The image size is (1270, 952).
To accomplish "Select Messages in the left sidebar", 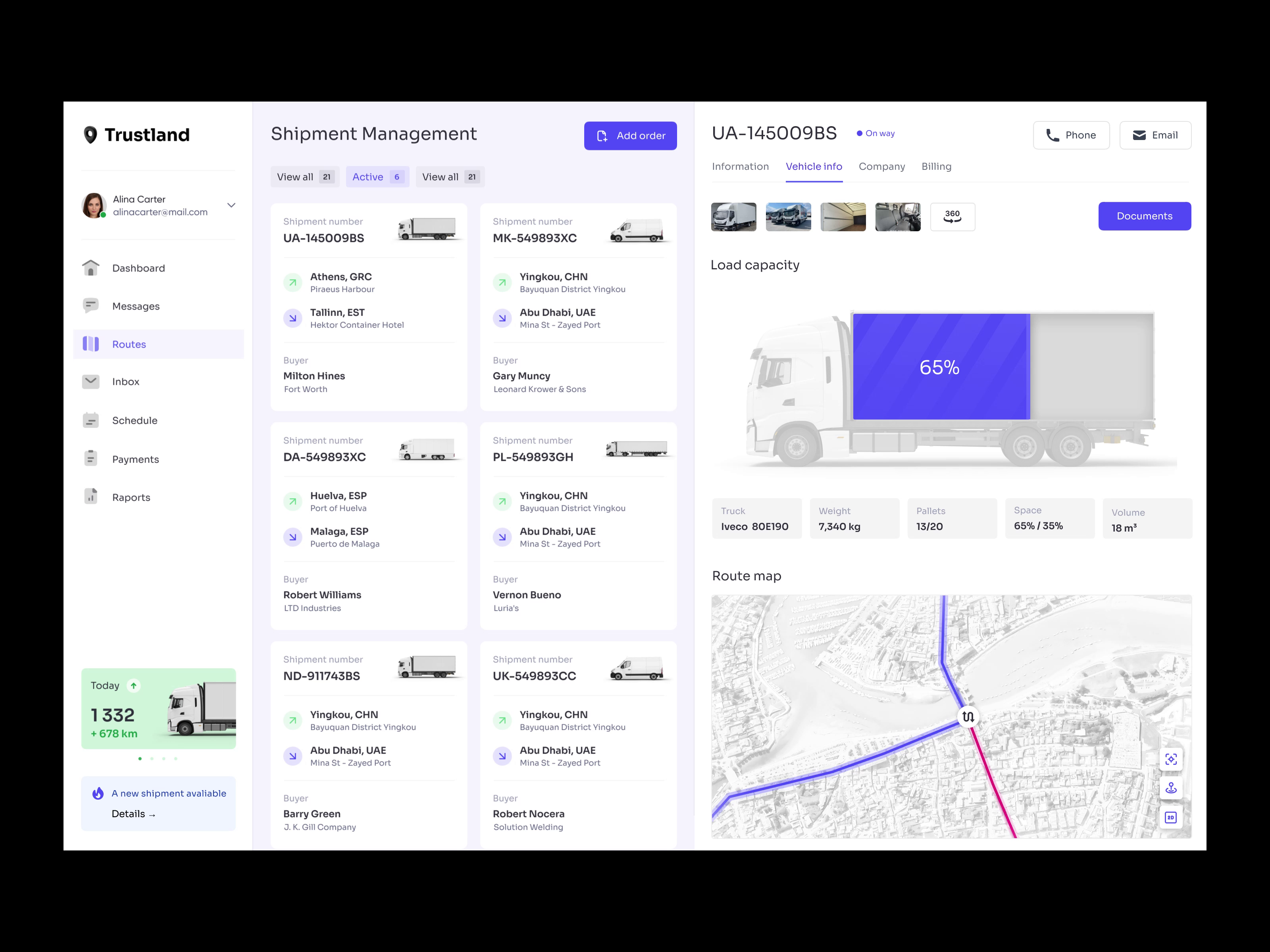I will click(x=135, y=306).
